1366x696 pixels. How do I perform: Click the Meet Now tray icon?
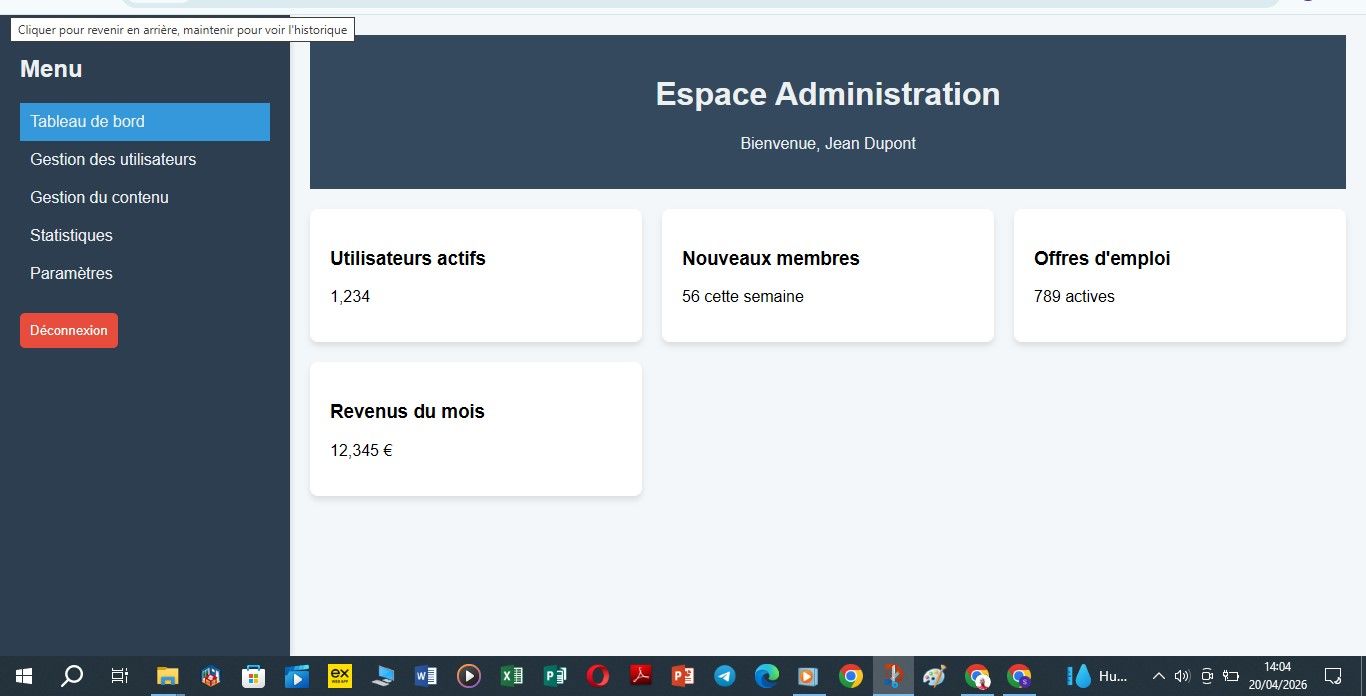point(1207,676)
